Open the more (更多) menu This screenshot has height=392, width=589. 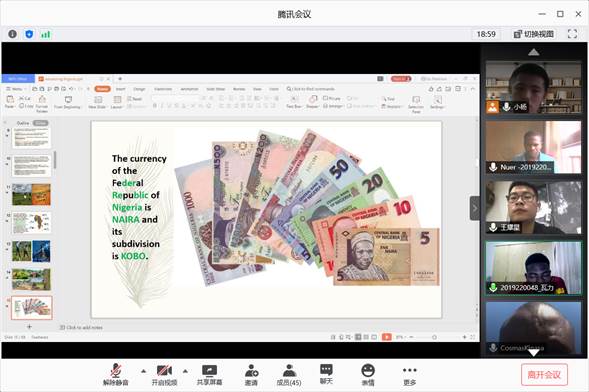click(x=409, y=375)
